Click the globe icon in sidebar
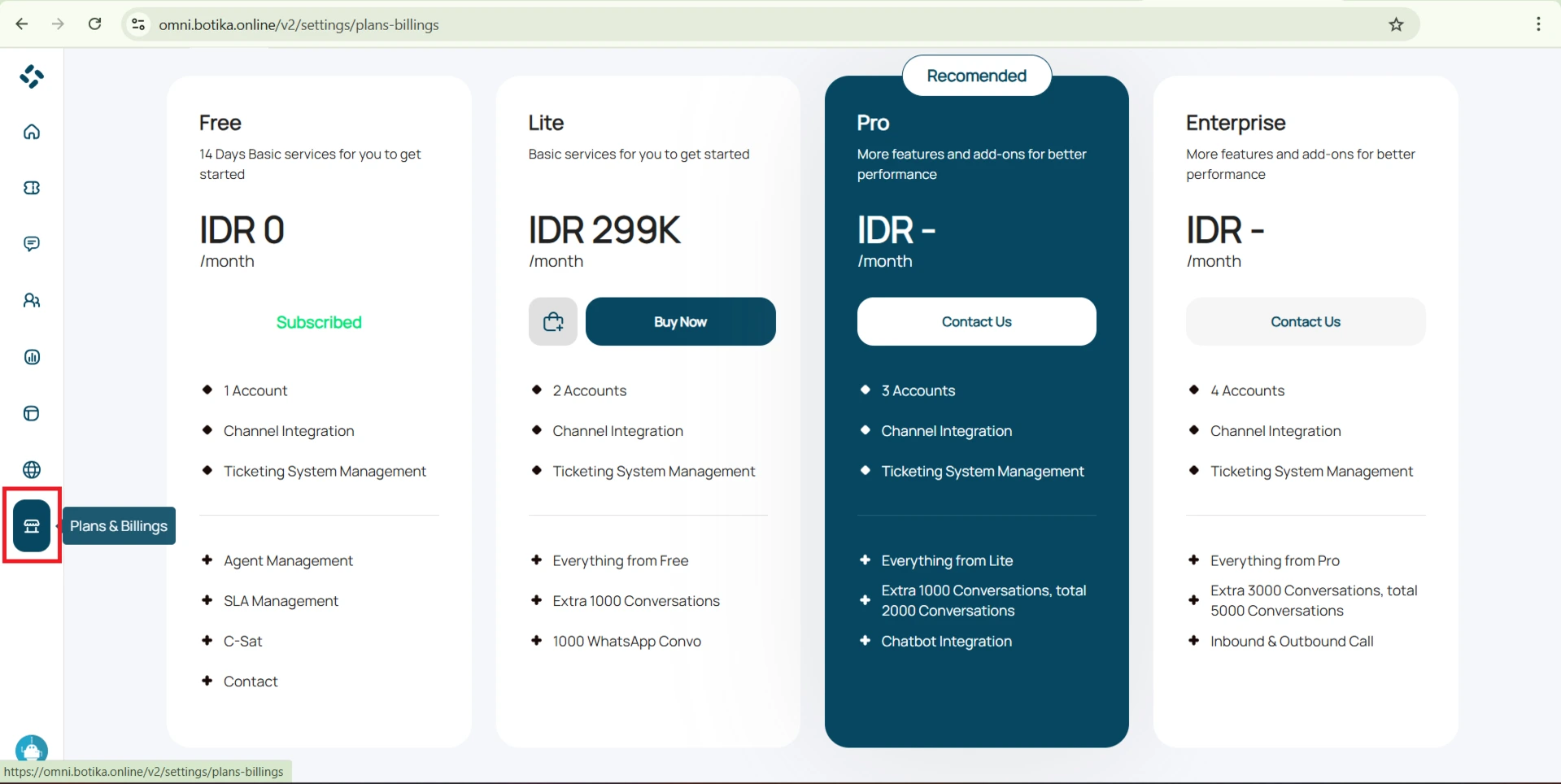Image resolution: width=1561 pixels, height=784 pixels. [x=32, y=469]
